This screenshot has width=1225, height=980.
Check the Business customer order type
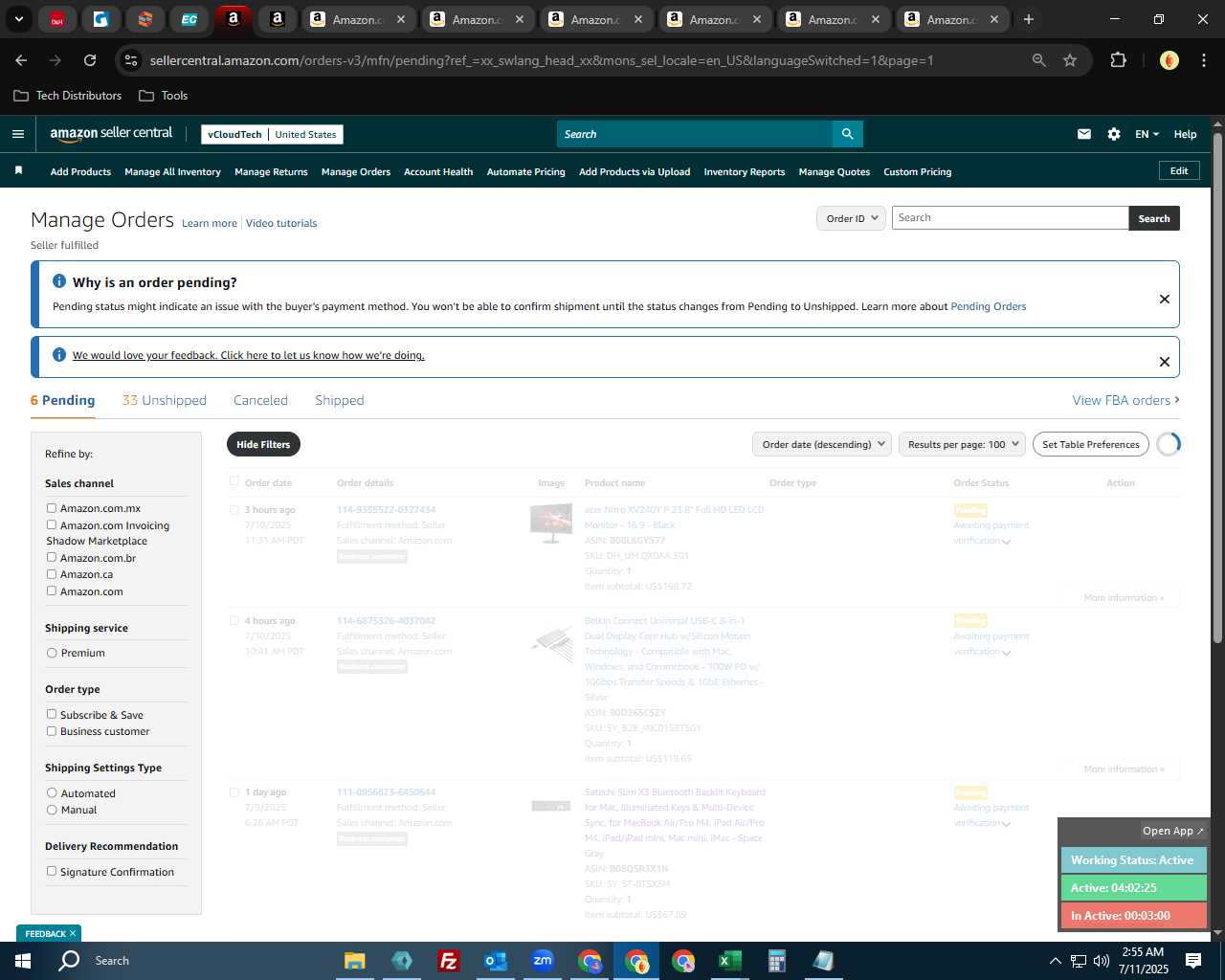pyautogui.click(x=52, y=731)
